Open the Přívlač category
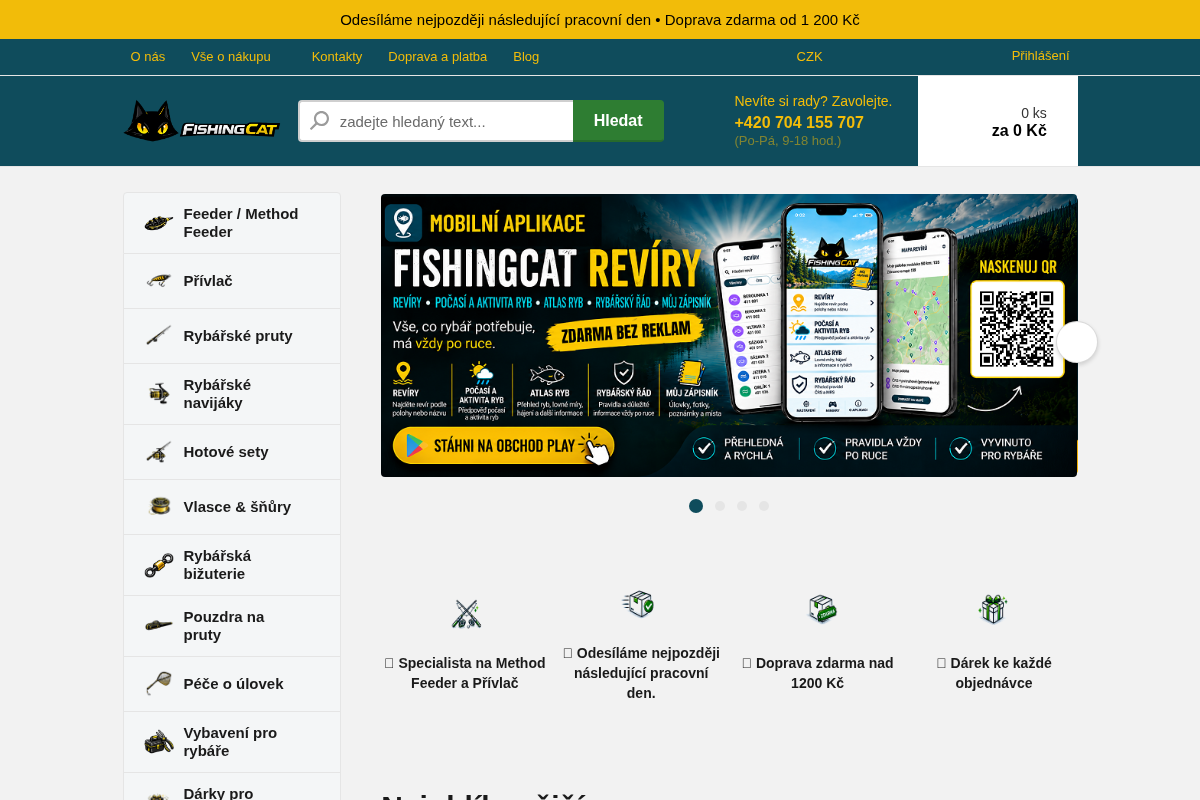The height and width of the screenshot is (800, 1200). (232, 281)
